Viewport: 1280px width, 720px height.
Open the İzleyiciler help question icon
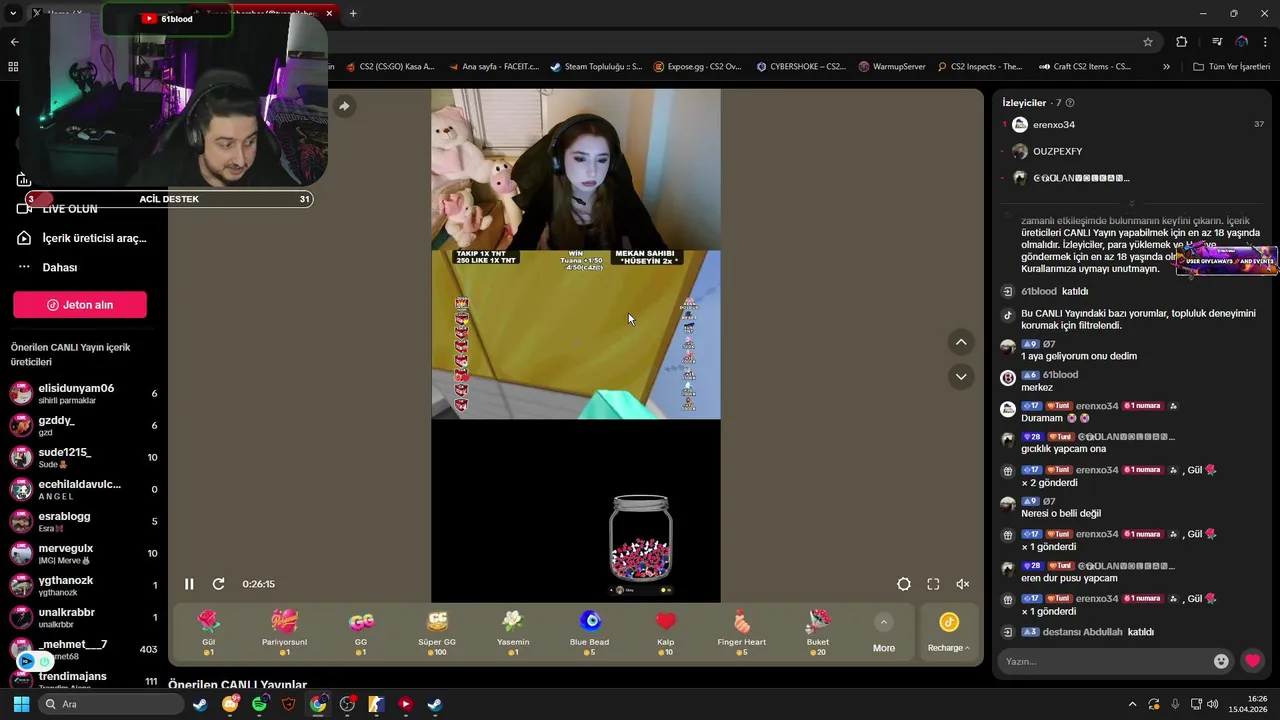click(x=1070, y=103)
